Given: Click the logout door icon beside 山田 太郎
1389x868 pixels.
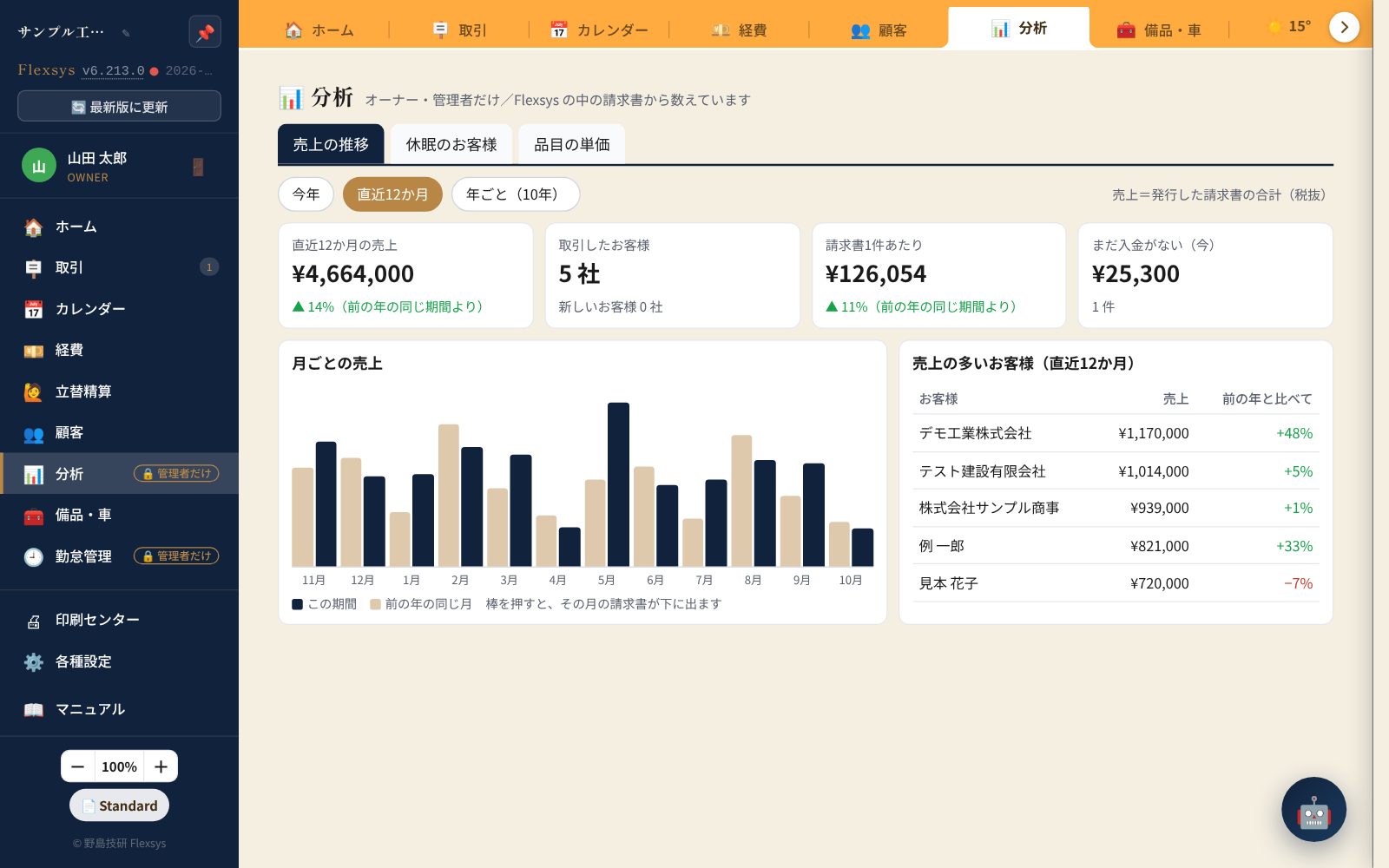Looking at the screenshot, I should point(198,167).
